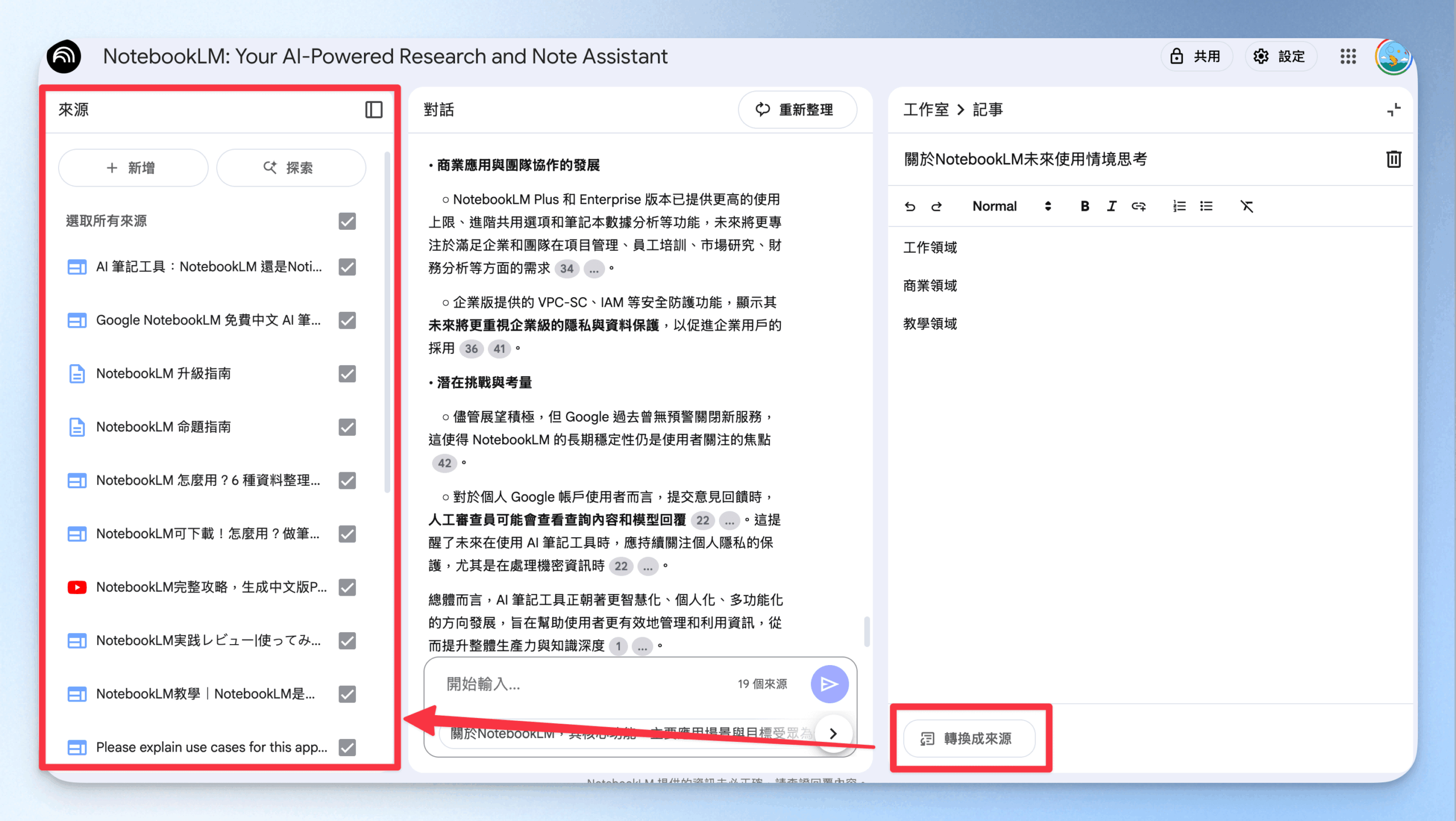Viewport: 1456px width, 821px height.
Task: Uncheck 選取所有來源 checkbox
Action: tap(347, 221)
